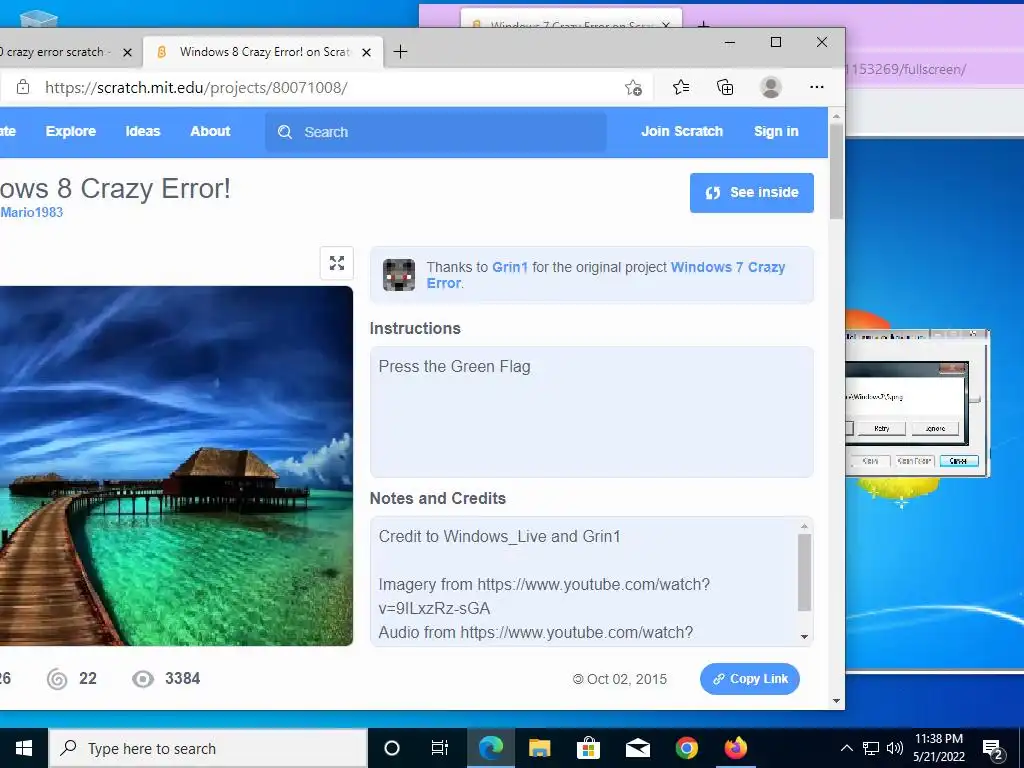Switch to the crazy error scratch tab
This screenshot has width=1024, height=768.
(x=56, y=52)
